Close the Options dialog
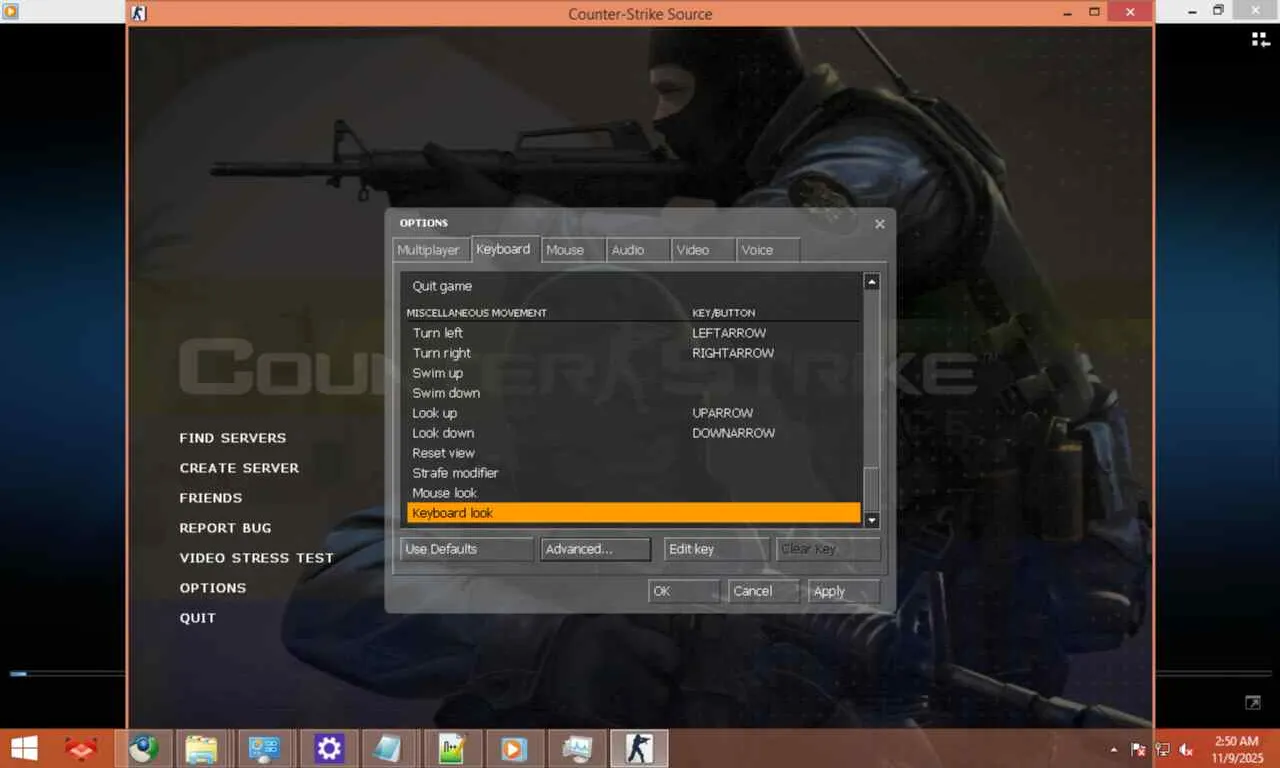Image resolution: width=1280 pixels, height=768 pixels. click(x=880, y=224)
